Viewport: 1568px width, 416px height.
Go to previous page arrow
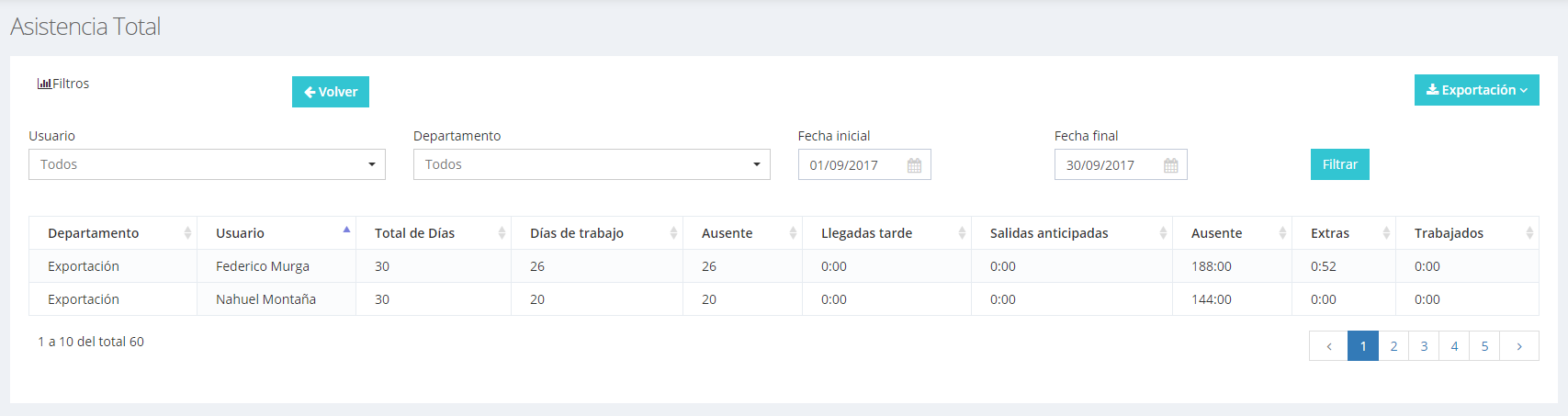click(1328, 346)
